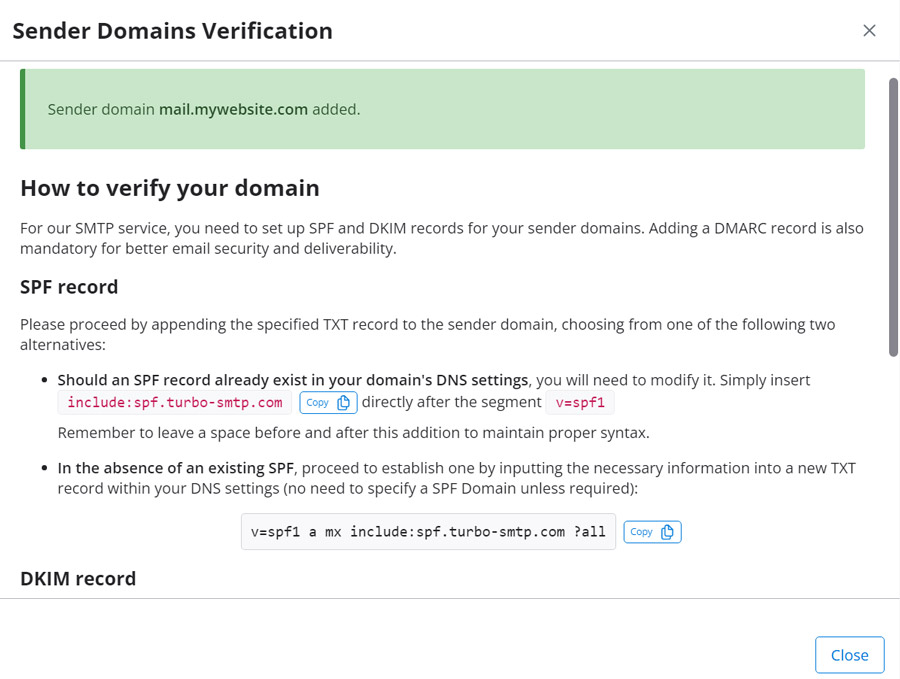Click 'In the absence of an existing SPF' text
This screenshot has height=679, width=900.
coord(176,468)
